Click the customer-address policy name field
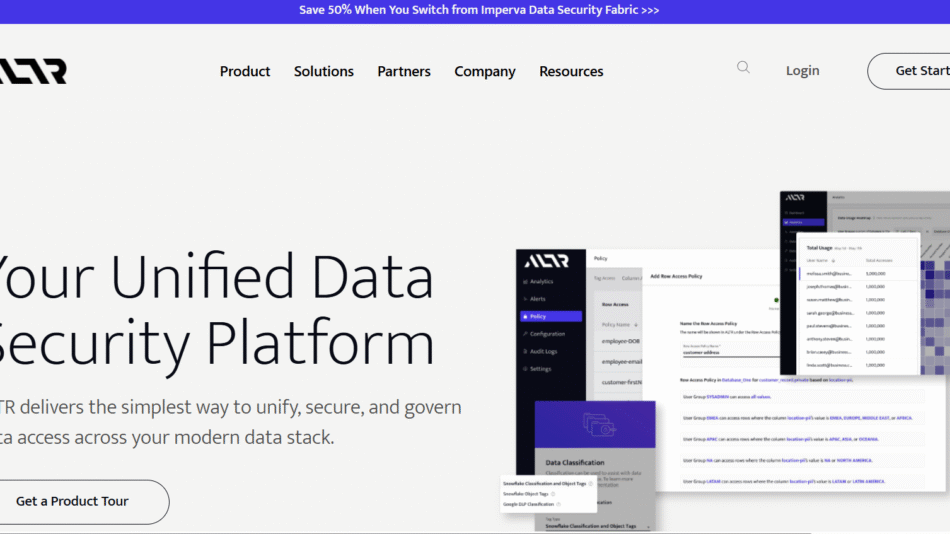Screen dimensions: 950x534 (730, 353)
